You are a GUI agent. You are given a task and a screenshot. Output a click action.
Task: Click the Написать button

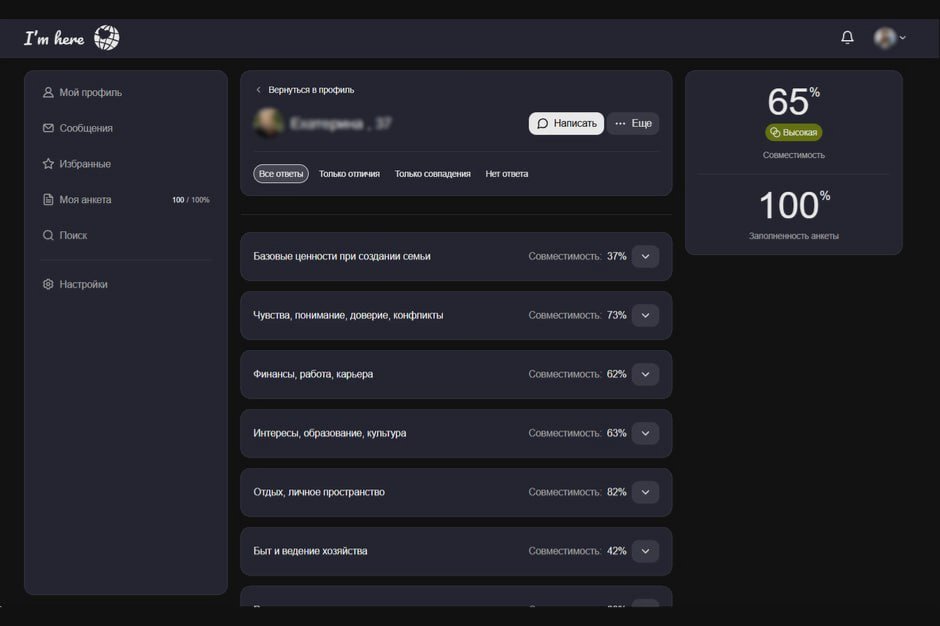(567, 124)
